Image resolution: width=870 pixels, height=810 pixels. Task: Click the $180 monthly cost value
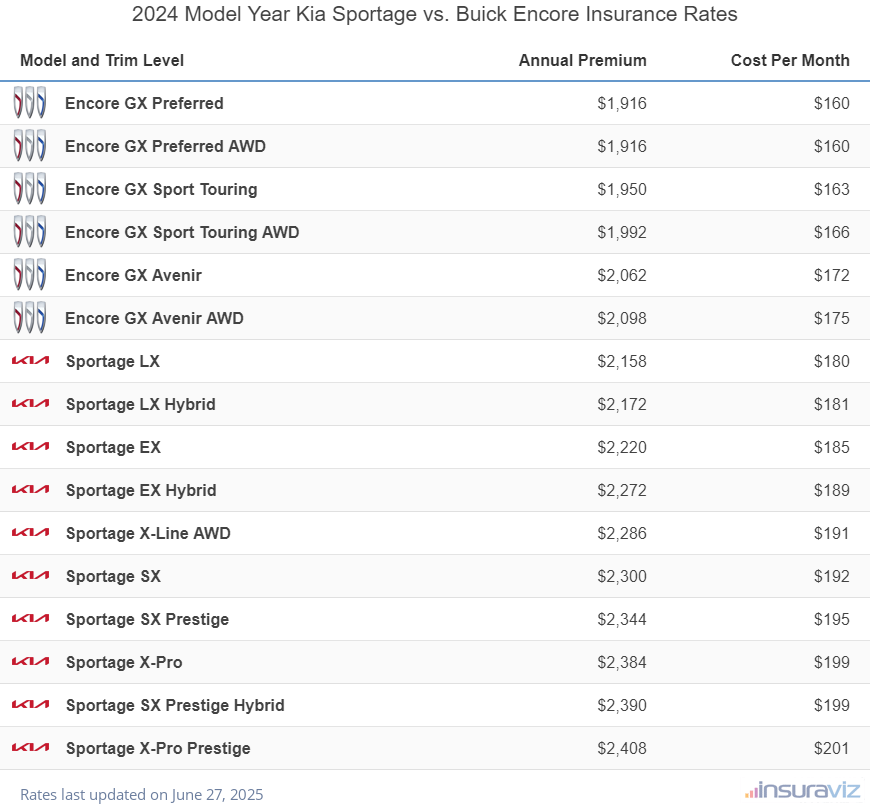[832, 361]
